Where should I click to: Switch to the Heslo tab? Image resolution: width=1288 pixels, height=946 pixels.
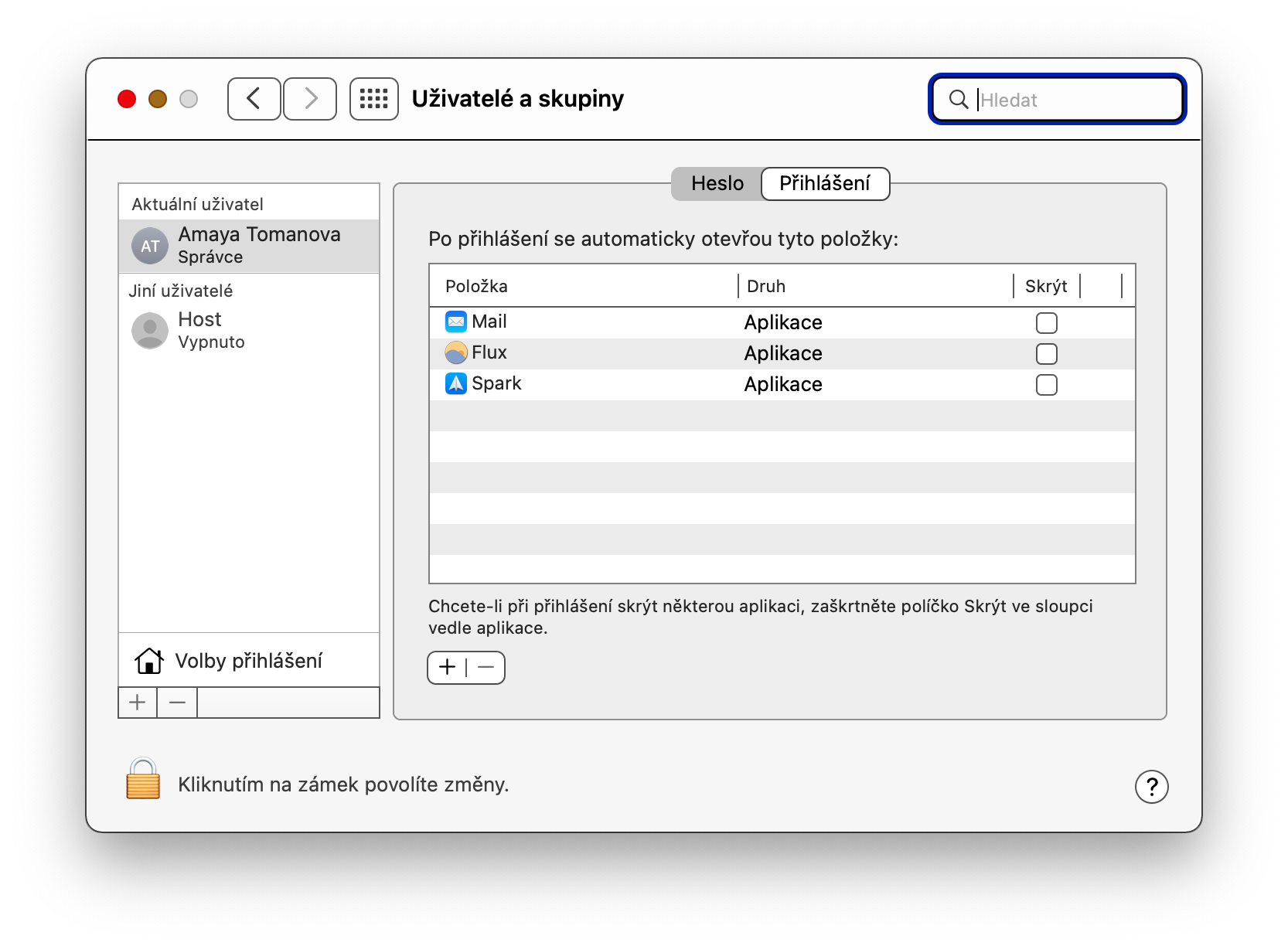[x=717, y=184]
